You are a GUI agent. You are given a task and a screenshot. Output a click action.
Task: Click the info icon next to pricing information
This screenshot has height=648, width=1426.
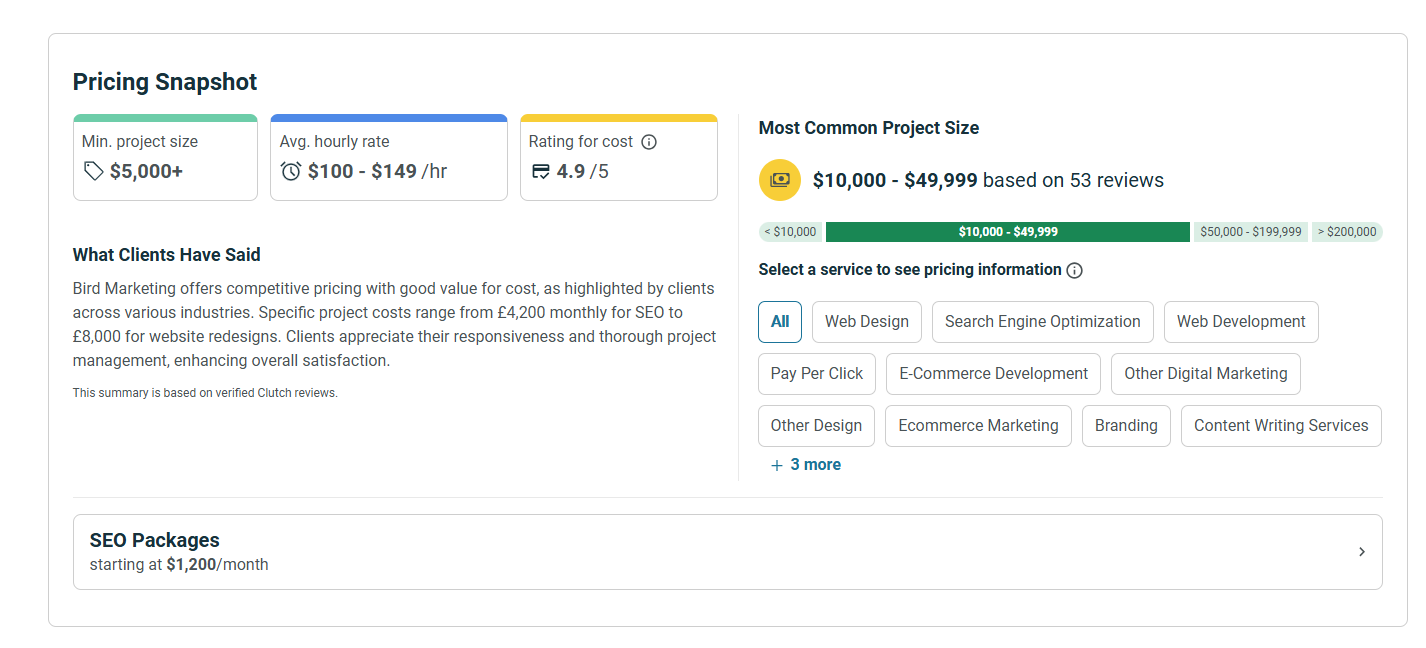[1075, 270]
